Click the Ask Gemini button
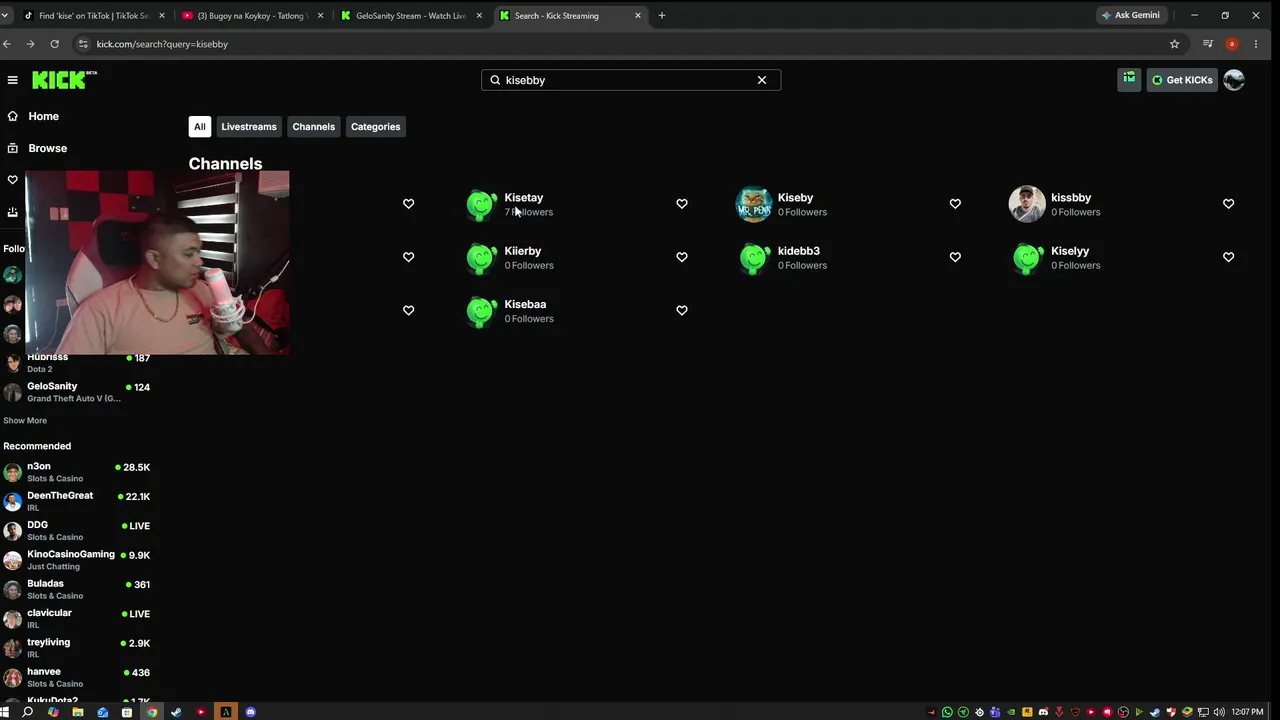The image size is (1280, 720). (1131, 16)
